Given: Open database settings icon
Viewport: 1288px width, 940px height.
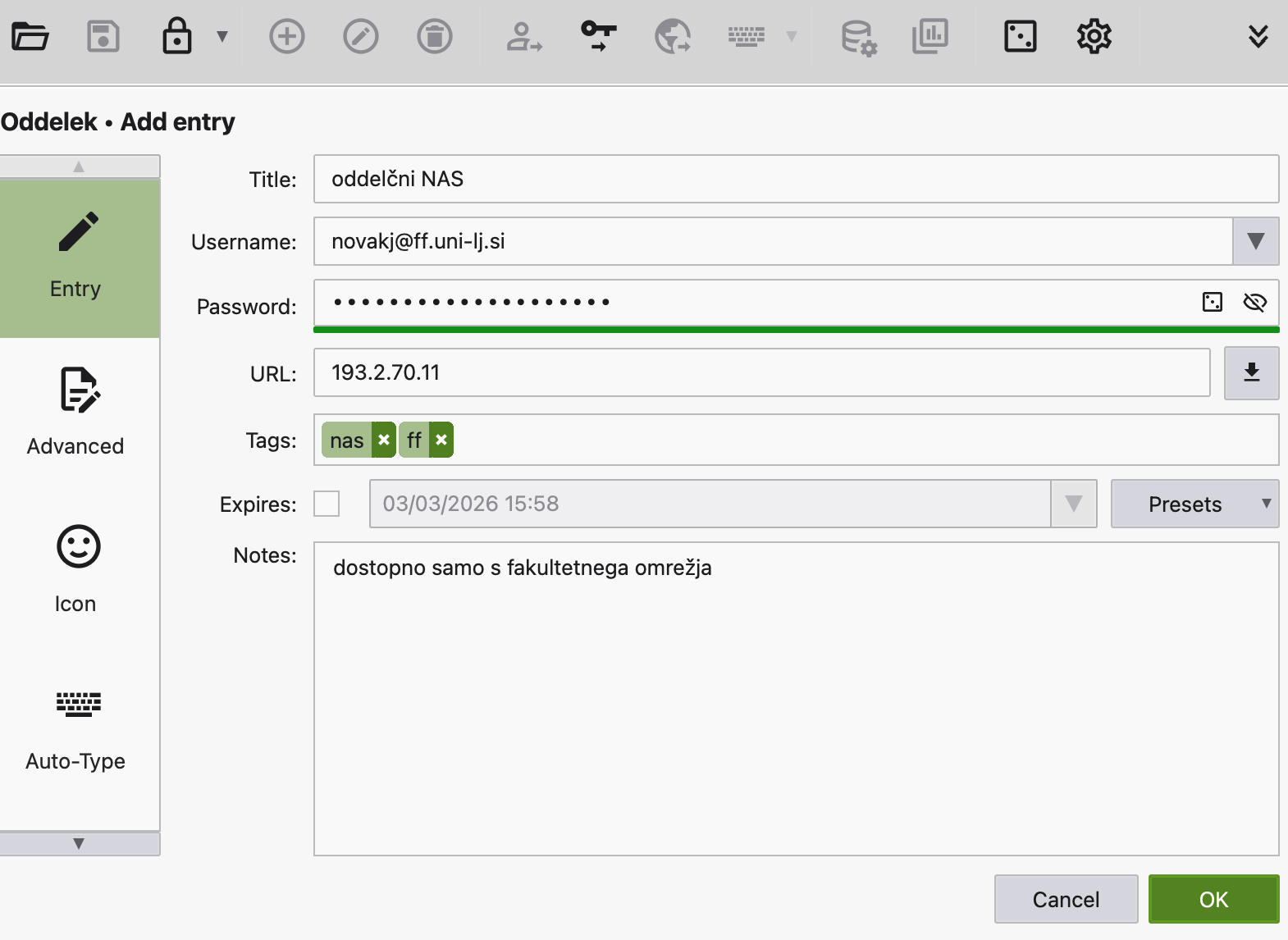Looking at the screenshot, I should [859, 37].
